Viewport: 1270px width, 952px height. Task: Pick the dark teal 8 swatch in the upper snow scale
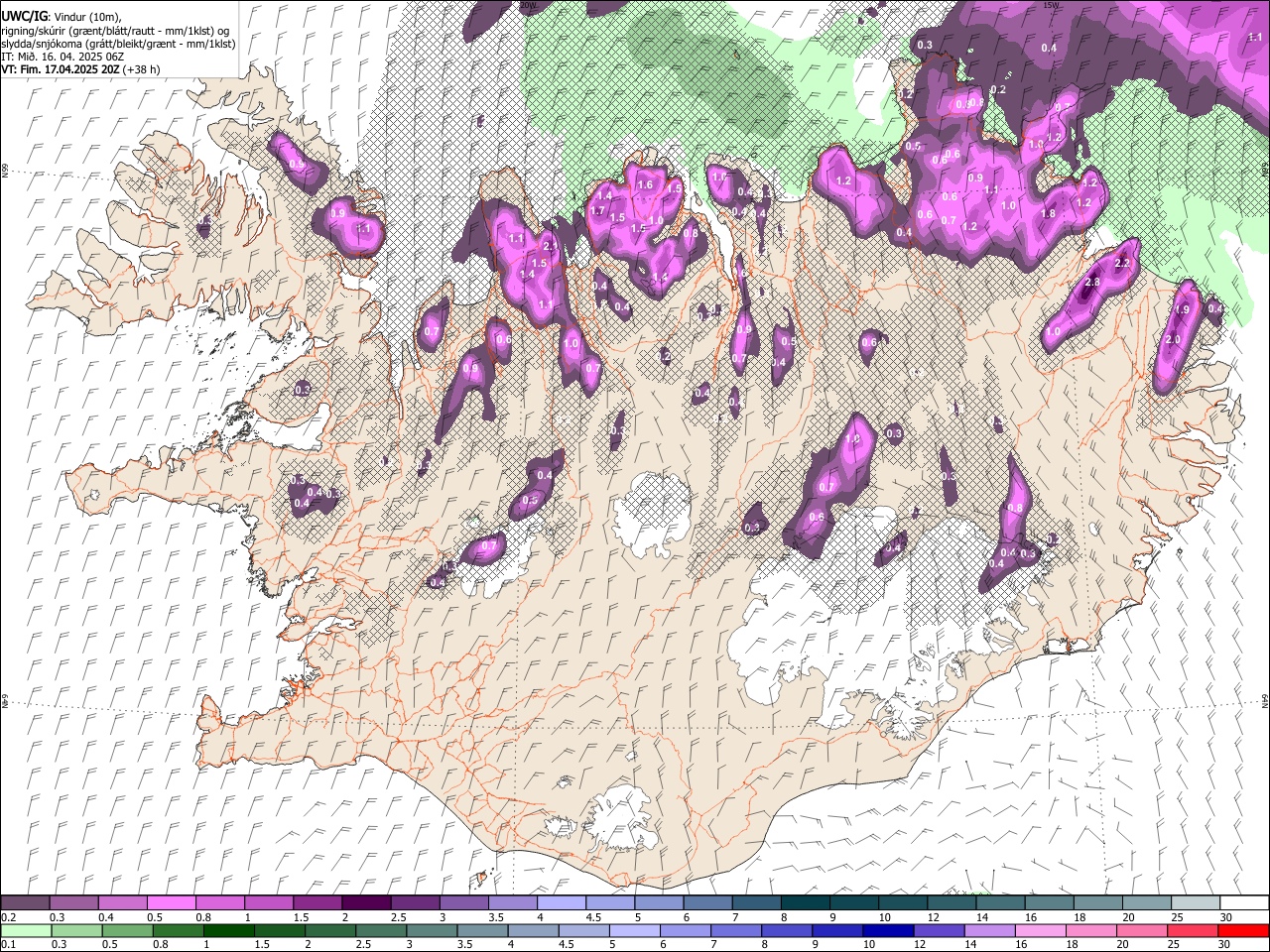pos(806,902)
